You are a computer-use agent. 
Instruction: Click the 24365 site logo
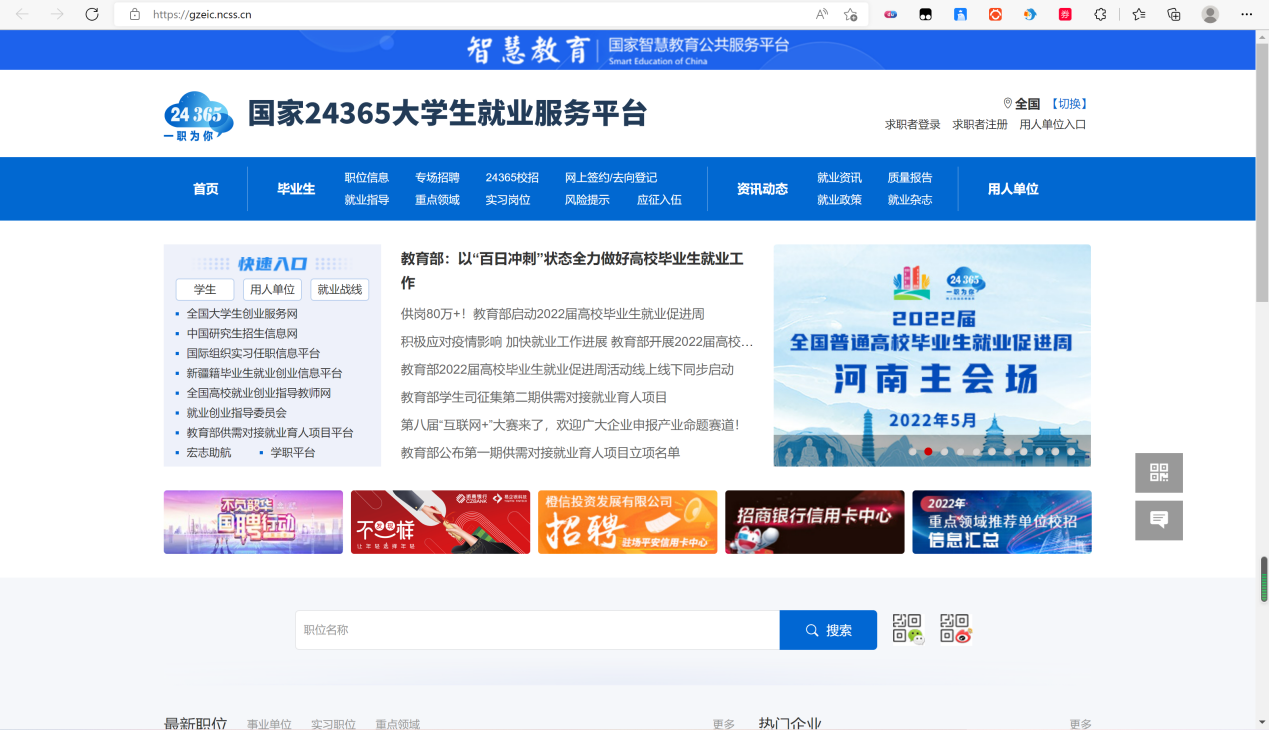(198, 116)
